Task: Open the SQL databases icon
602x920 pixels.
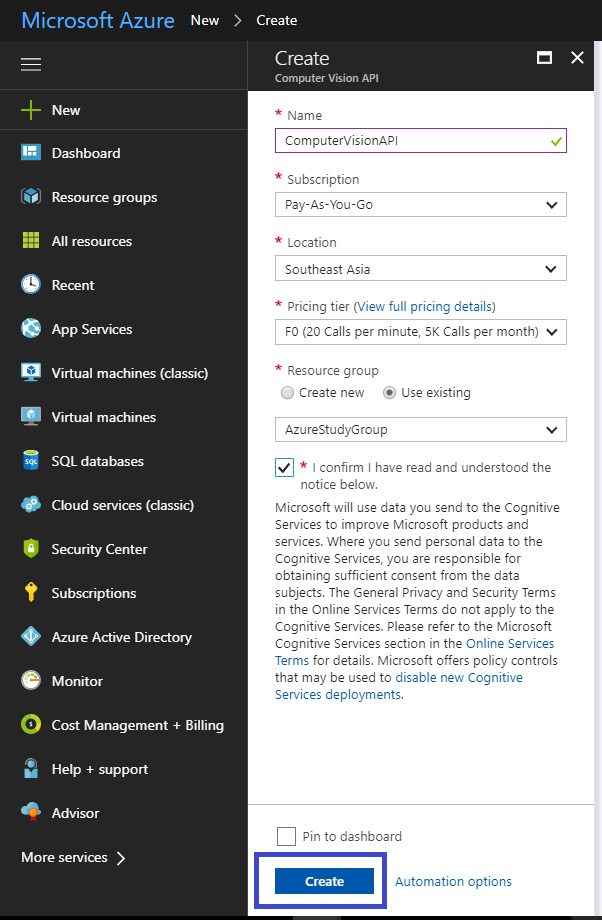Action: click(x=31, y=461)
